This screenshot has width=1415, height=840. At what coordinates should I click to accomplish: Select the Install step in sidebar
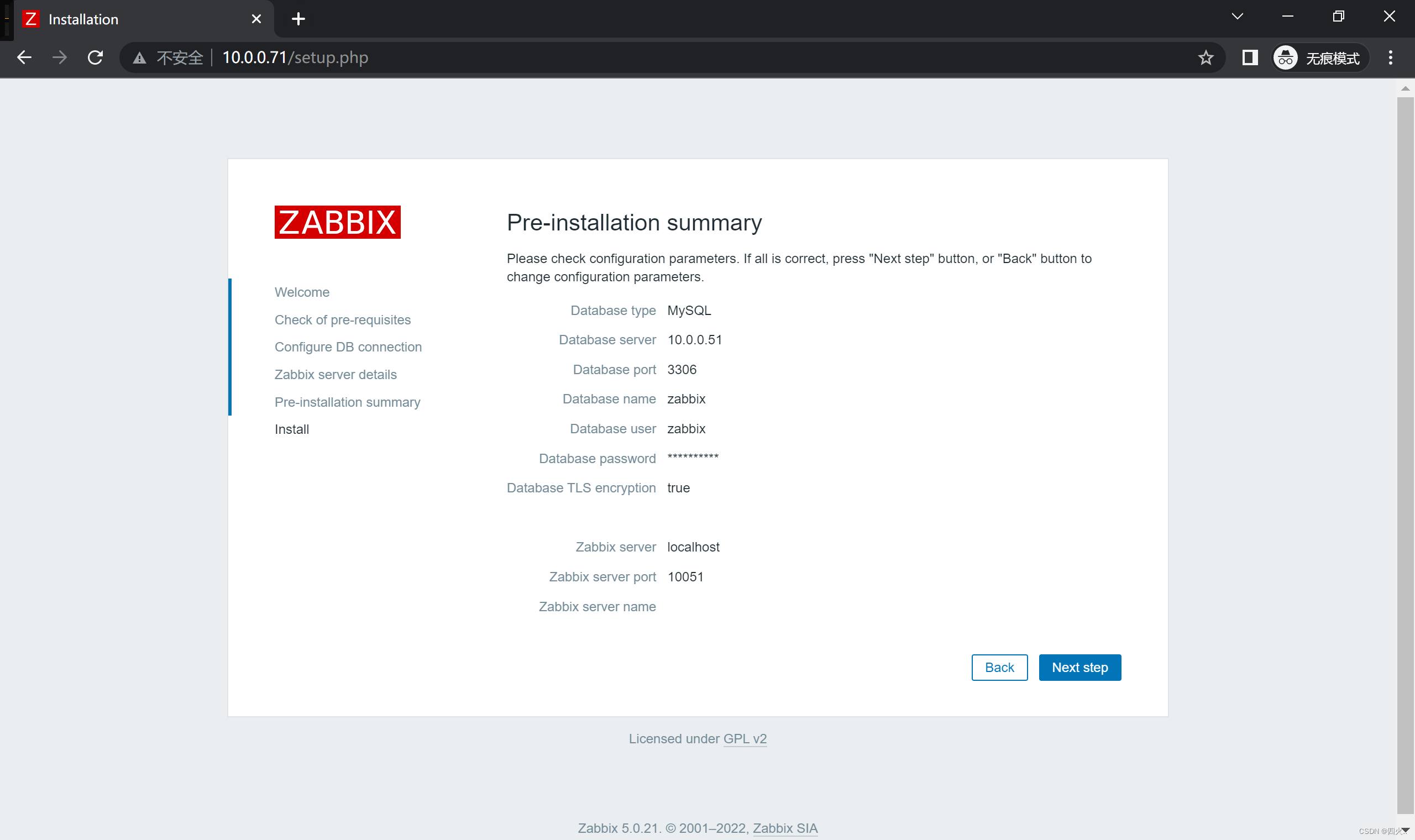(x=291, y=429)
